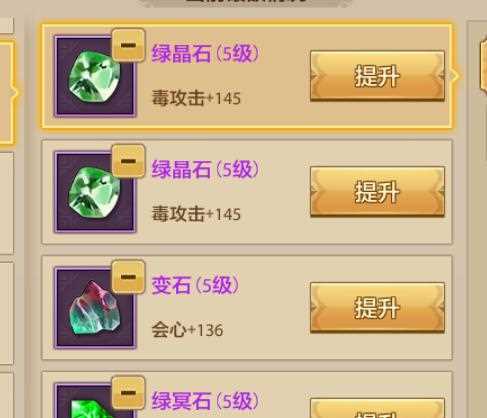Viewport: 487px width, 418px height.
Task: Select the highlighted tab on left edge
Action: [x=7, y=93]
